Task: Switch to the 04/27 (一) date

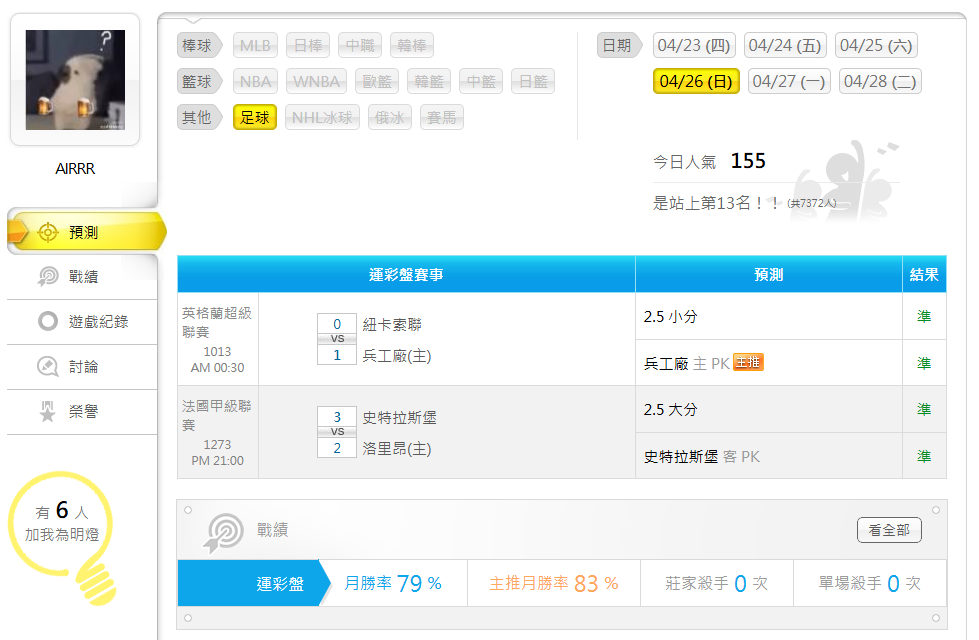Action: tap(789, 82)
